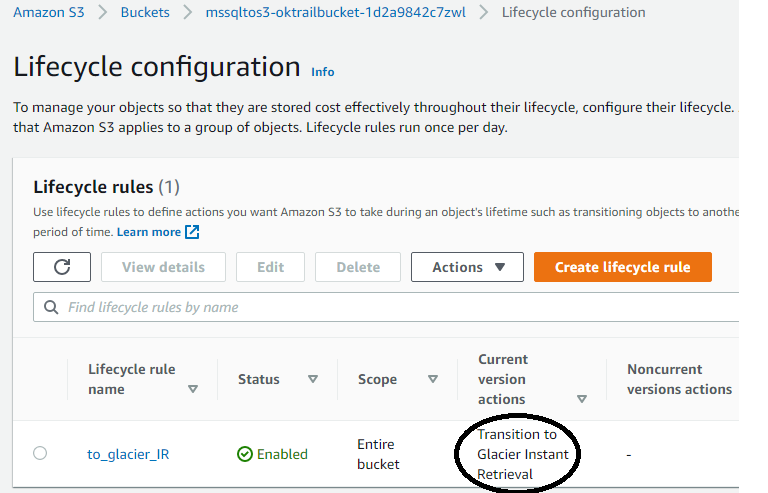768x493 pixels.
Task: Click the Learn more link
Action: coord(149,232)
